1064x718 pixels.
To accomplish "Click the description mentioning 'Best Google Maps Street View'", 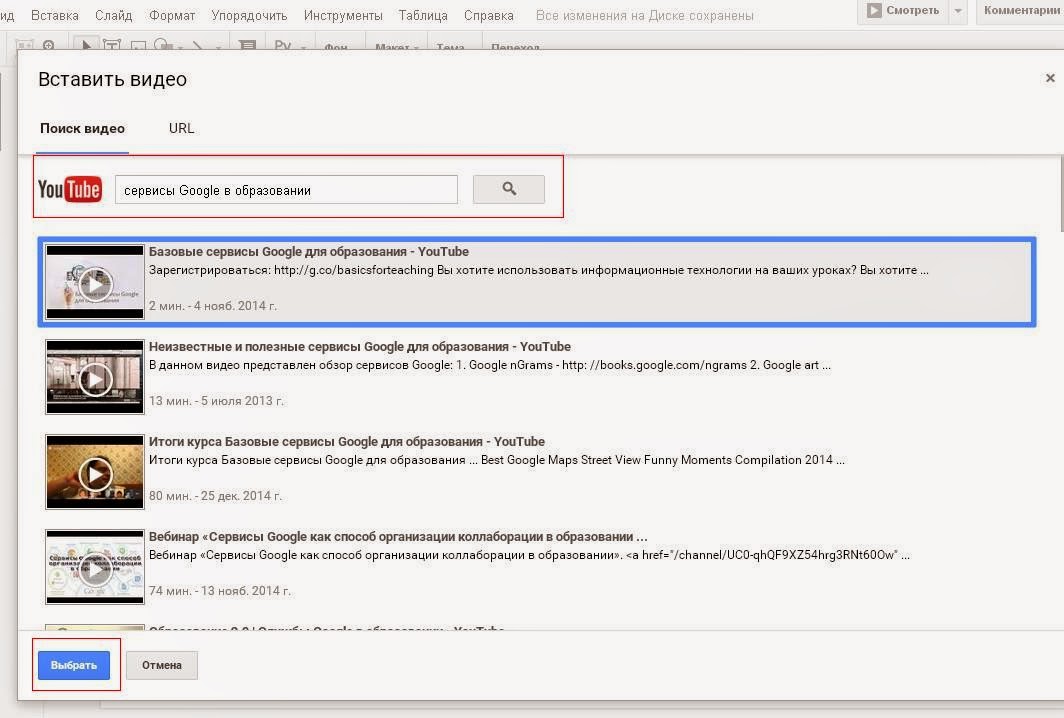I will click(497, 460).
